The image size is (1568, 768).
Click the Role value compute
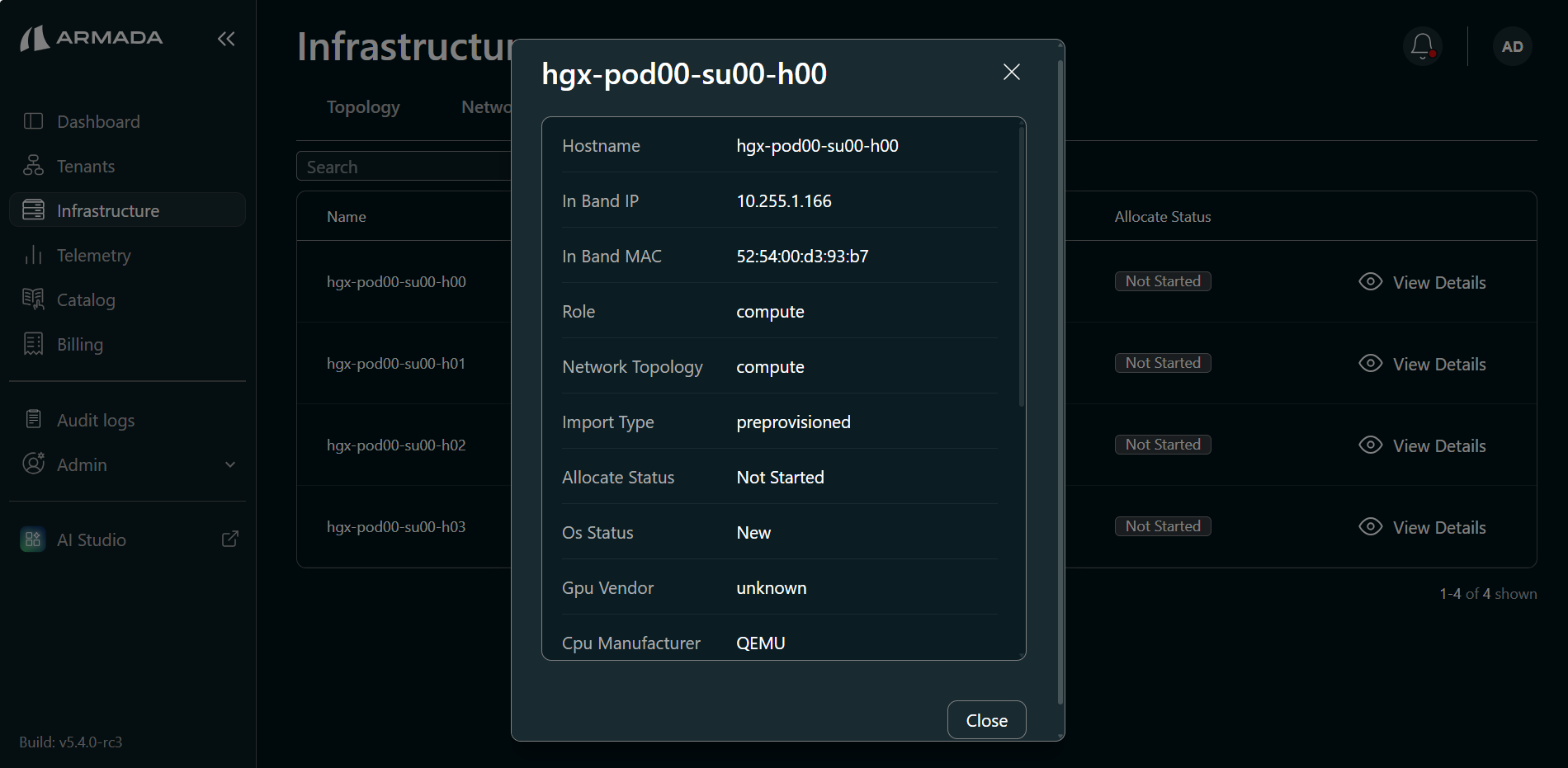pos(770,311)
